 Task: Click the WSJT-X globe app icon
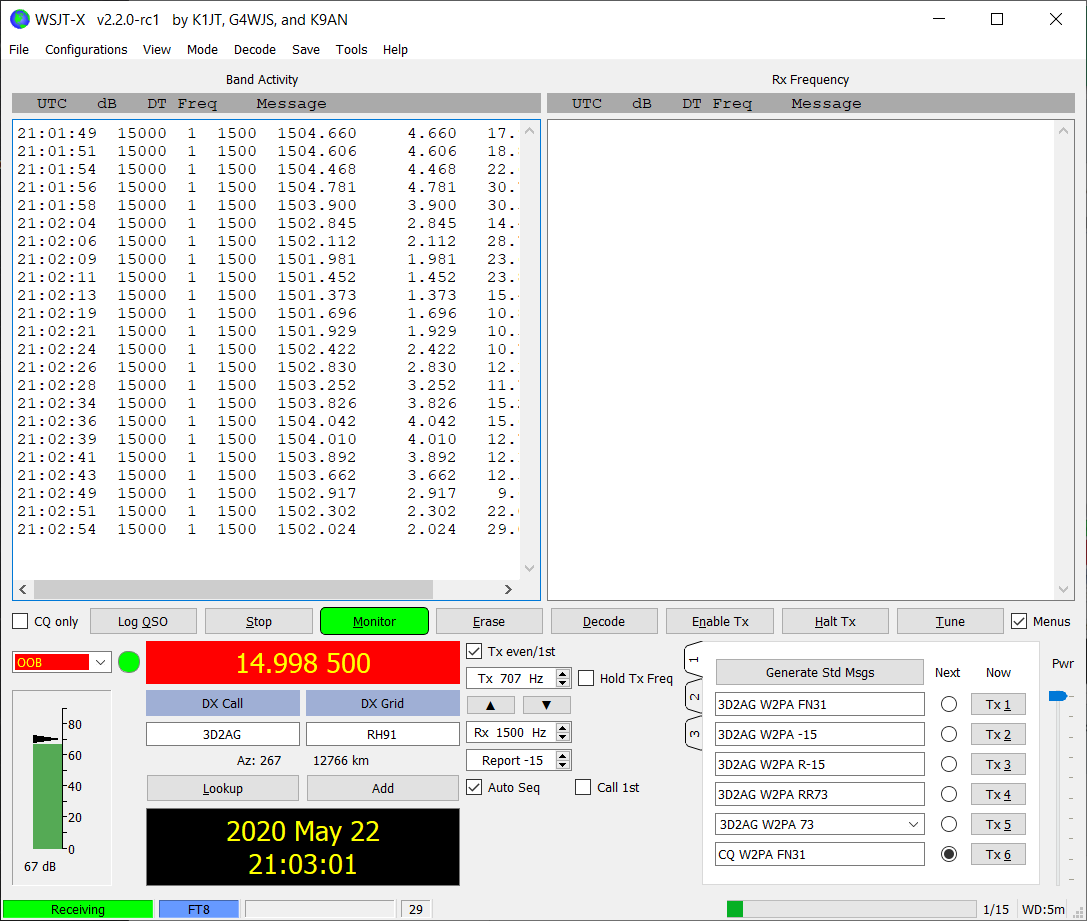(19, 19)
